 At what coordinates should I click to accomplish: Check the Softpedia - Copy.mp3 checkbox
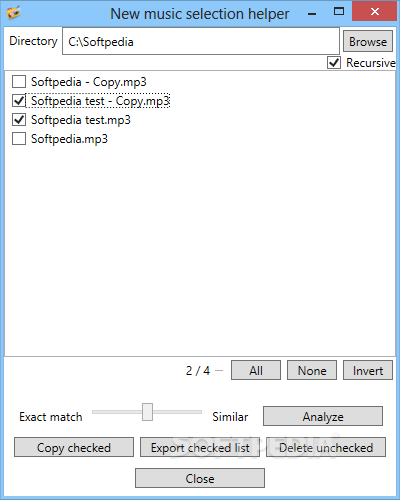click(x=19, y=81)
